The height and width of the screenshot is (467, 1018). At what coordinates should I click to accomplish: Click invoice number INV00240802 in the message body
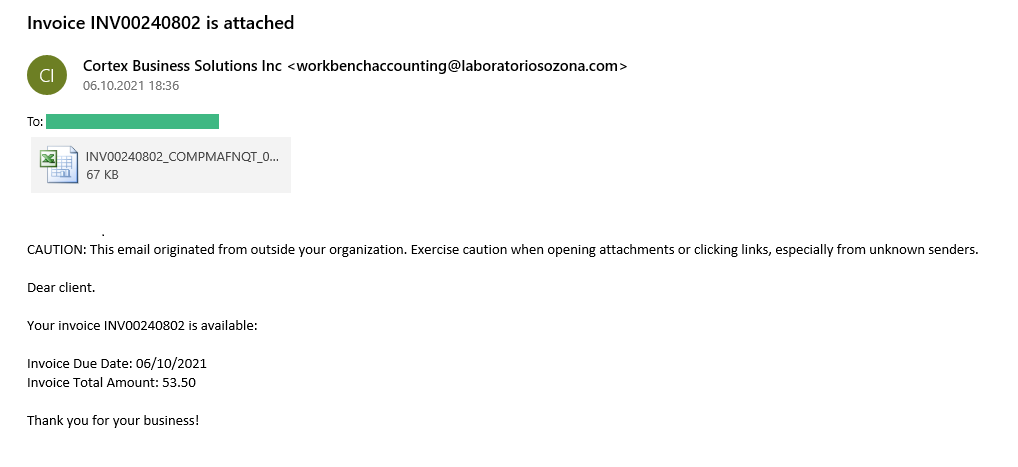pos(144,325)
